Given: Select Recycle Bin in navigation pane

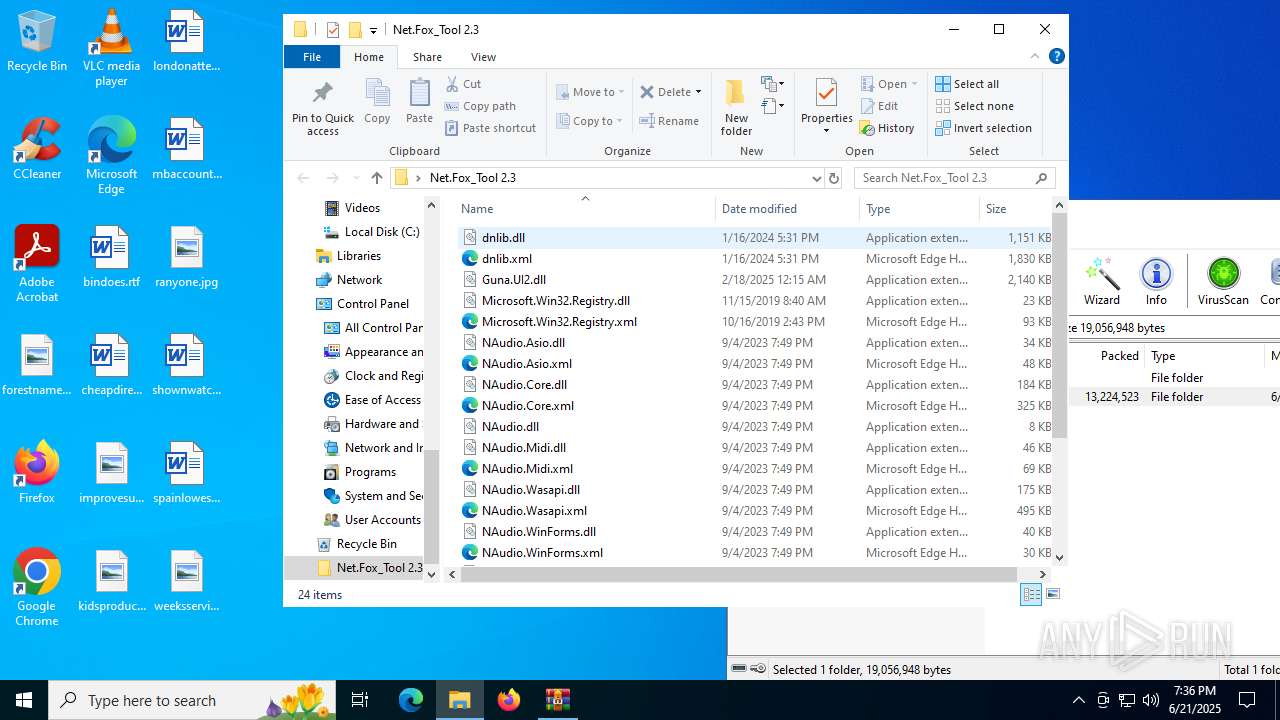Looking at the screenshot, I should pyautogui.click(x=366, y=544).
